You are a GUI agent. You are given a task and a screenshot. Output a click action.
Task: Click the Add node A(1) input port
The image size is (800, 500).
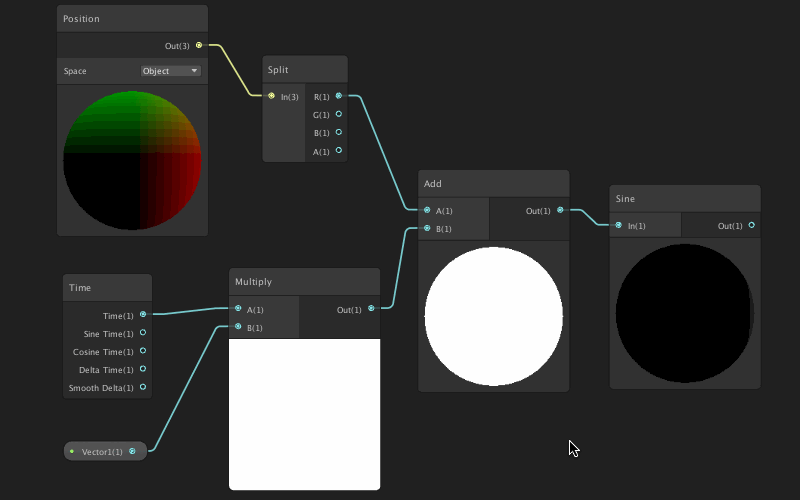click(427, 210)
